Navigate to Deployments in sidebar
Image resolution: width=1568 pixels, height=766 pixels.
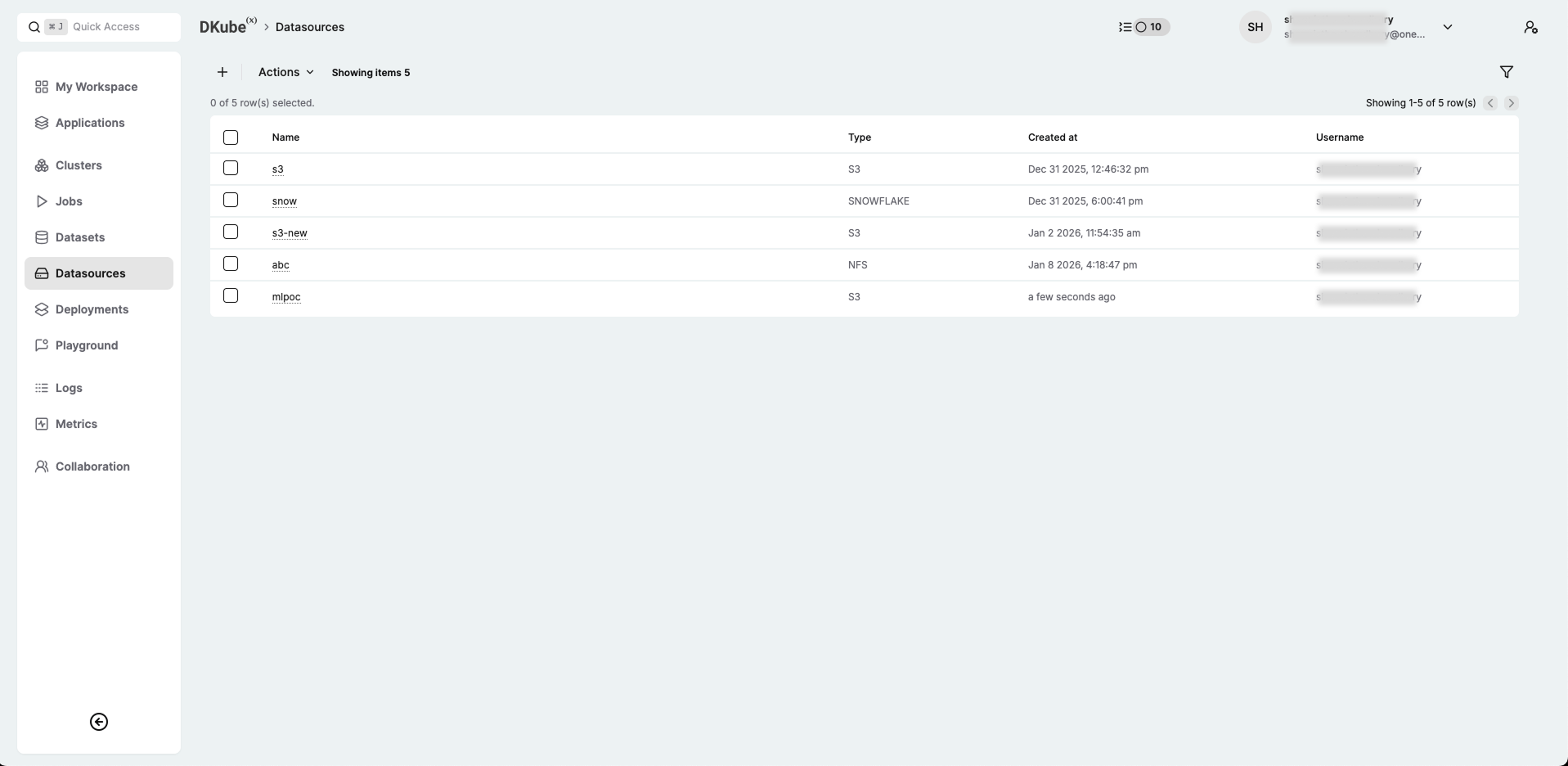pos(92,309)
